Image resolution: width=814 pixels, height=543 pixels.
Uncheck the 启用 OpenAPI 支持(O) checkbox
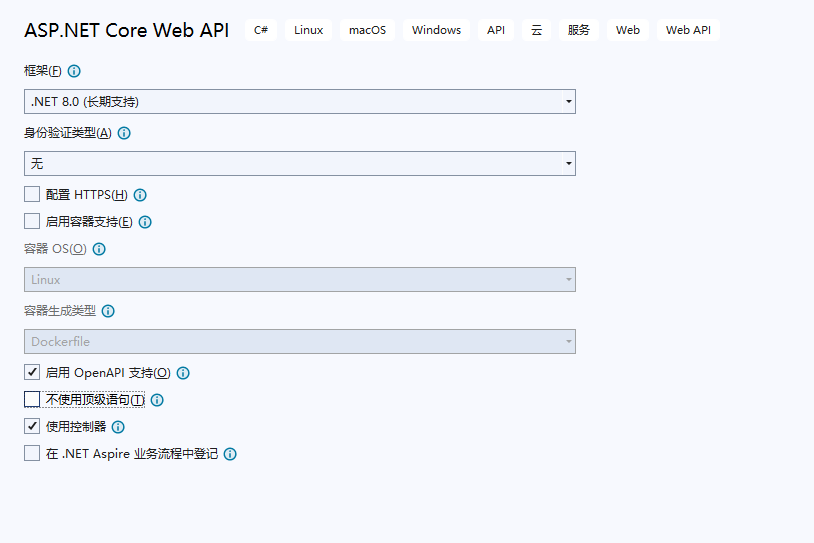pos(32,372)
